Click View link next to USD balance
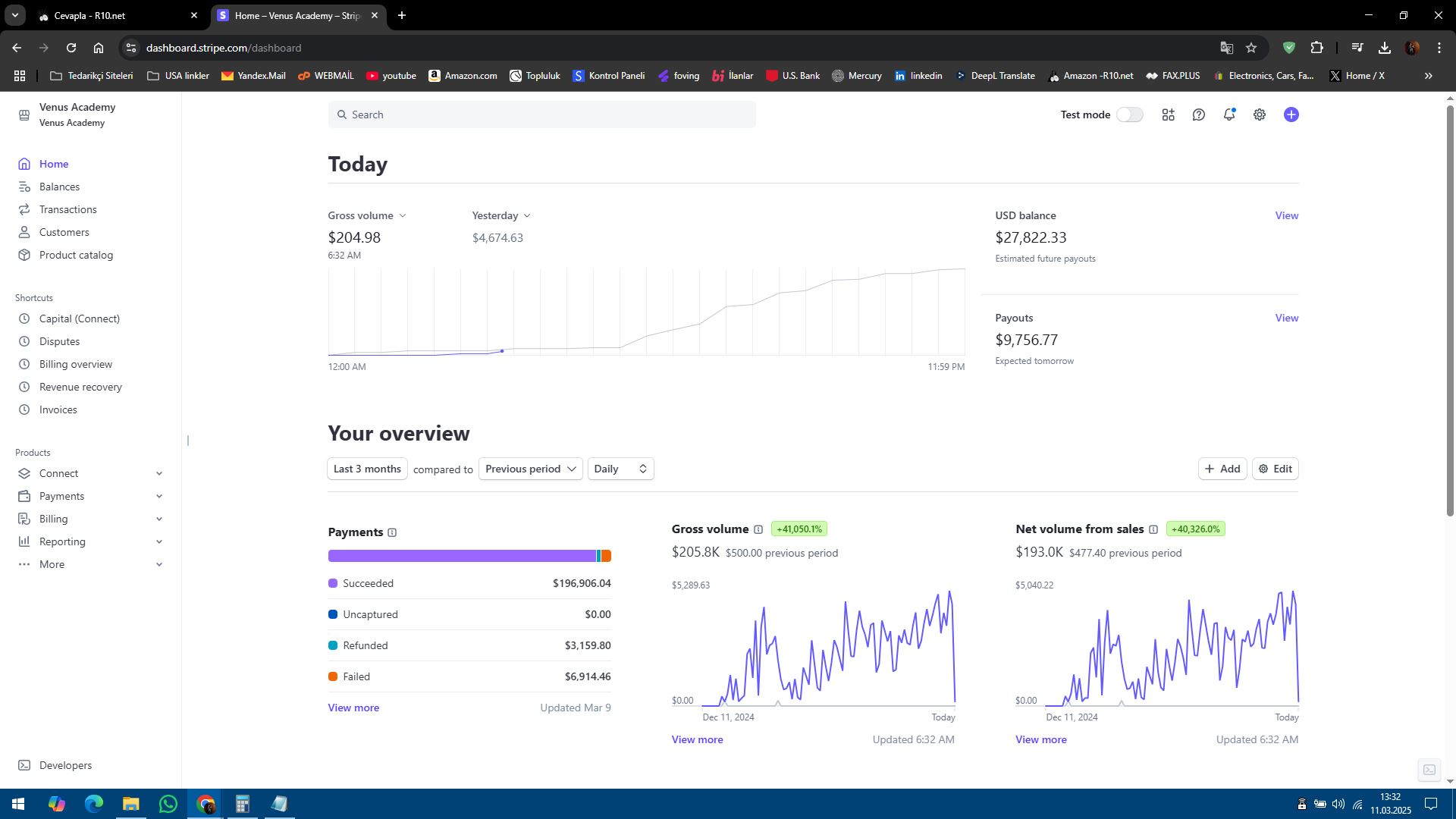Image resolution: width=1456 pixels, height=819 pixels. pyautogui.click(x=1286, y=215)
